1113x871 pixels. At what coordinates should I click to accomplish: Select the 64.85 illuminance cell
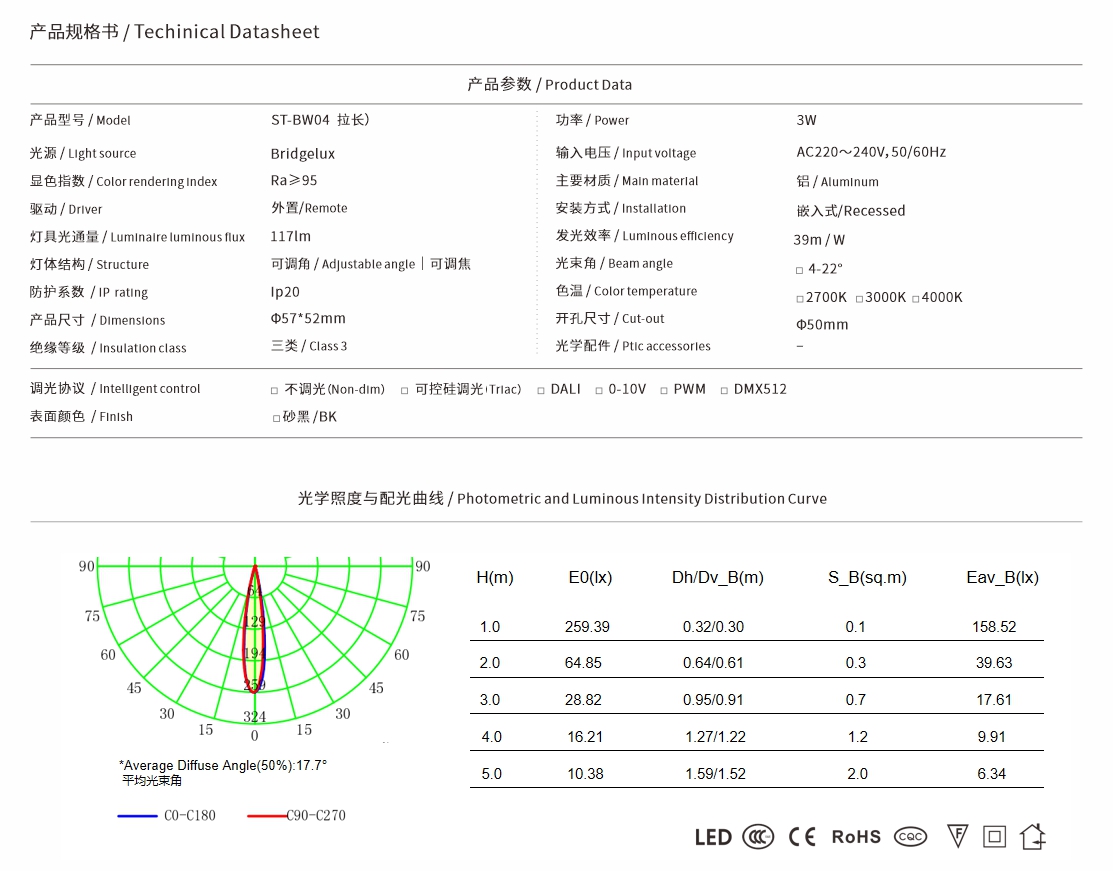(583, 663)
